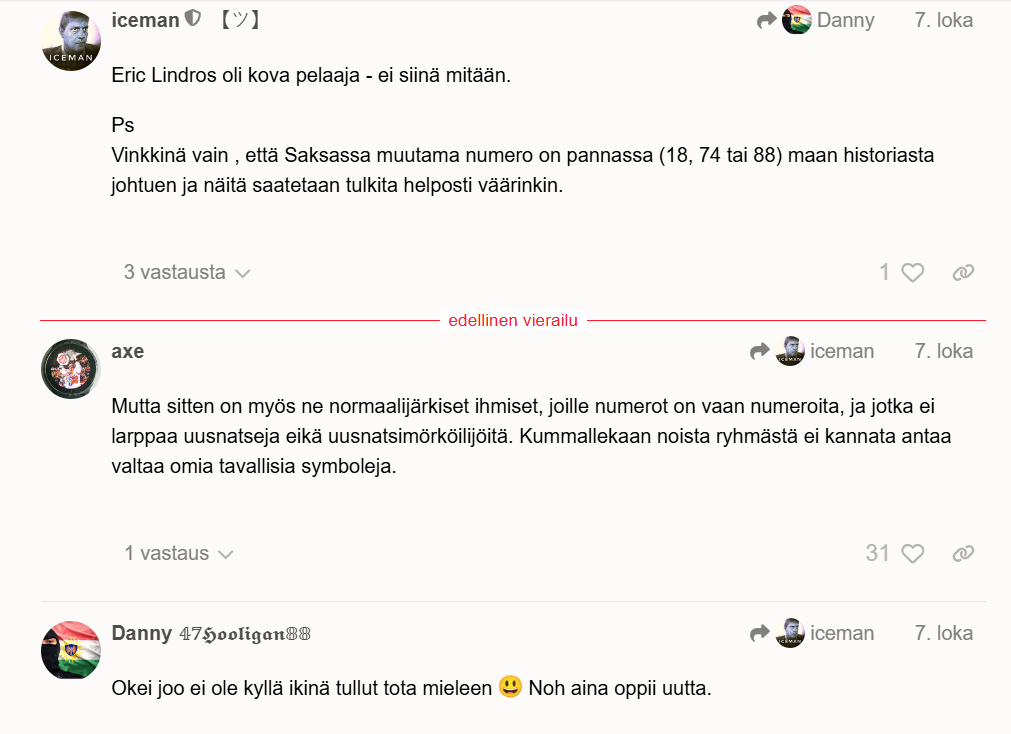Open Danny's username on the third post

tap(142, 633)
